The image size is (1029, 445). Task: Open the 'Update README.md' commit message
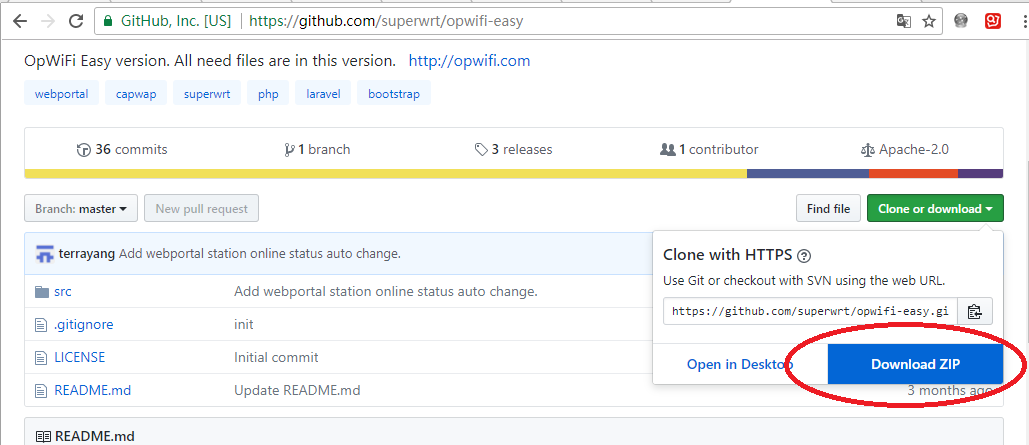[297, 391]
